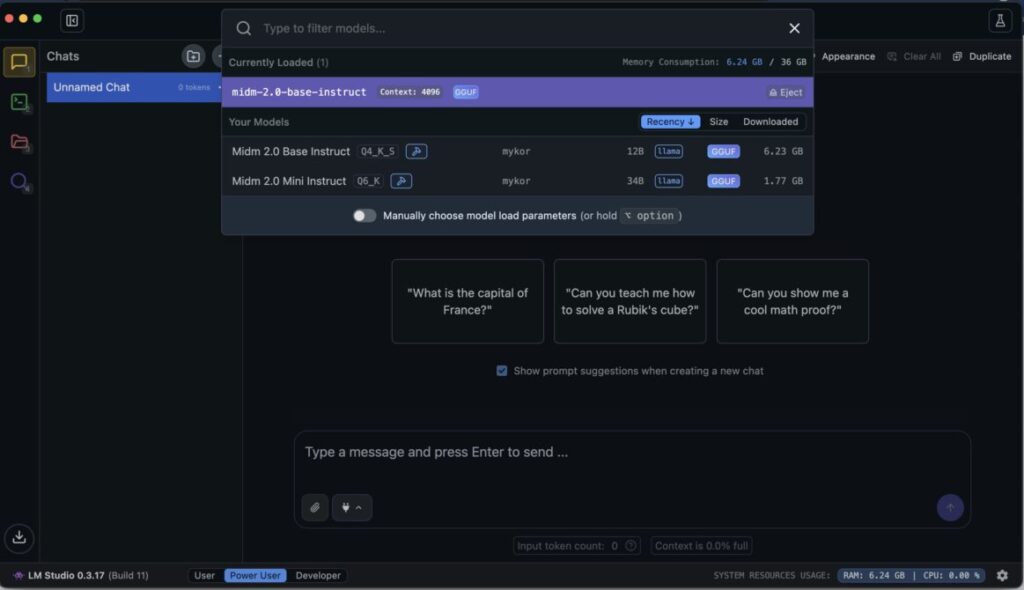This screenshot has height=590, width=1024.
Task: Focus the Type to filter models field
Action: (x=519, y=28)
